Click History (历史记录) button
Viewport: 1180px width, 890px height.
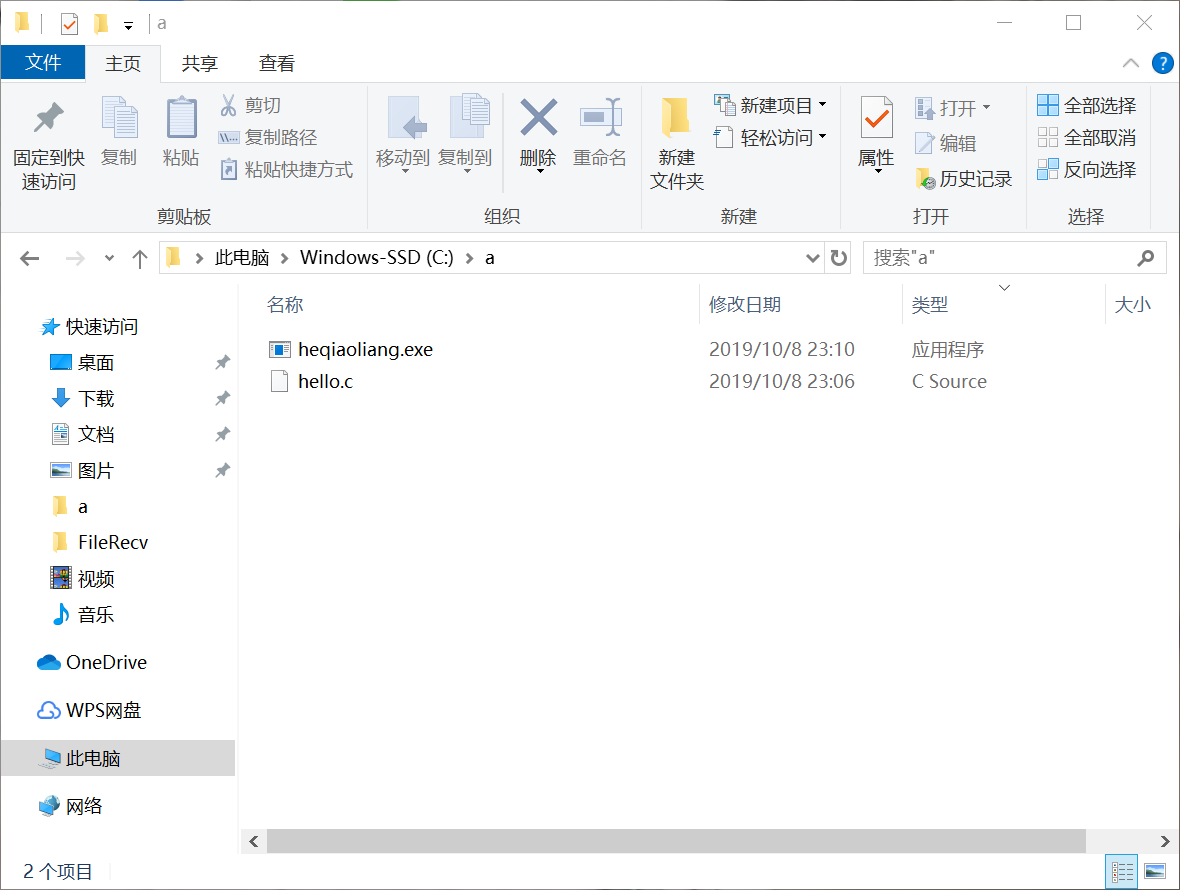(964, 179)
